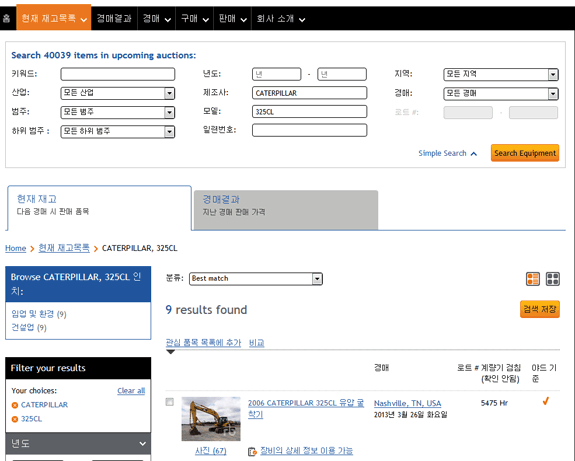This screenshot has width=575, height=461.
Task: Click the Home breadcrumb link
Action: 15,248
